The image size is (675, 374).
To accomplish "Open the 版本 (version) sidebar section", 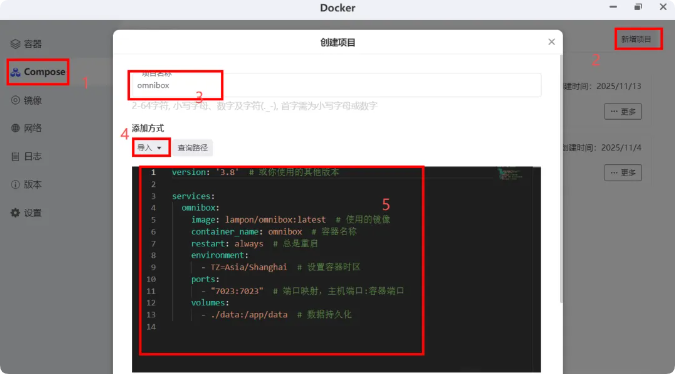I will click(26, 185).
